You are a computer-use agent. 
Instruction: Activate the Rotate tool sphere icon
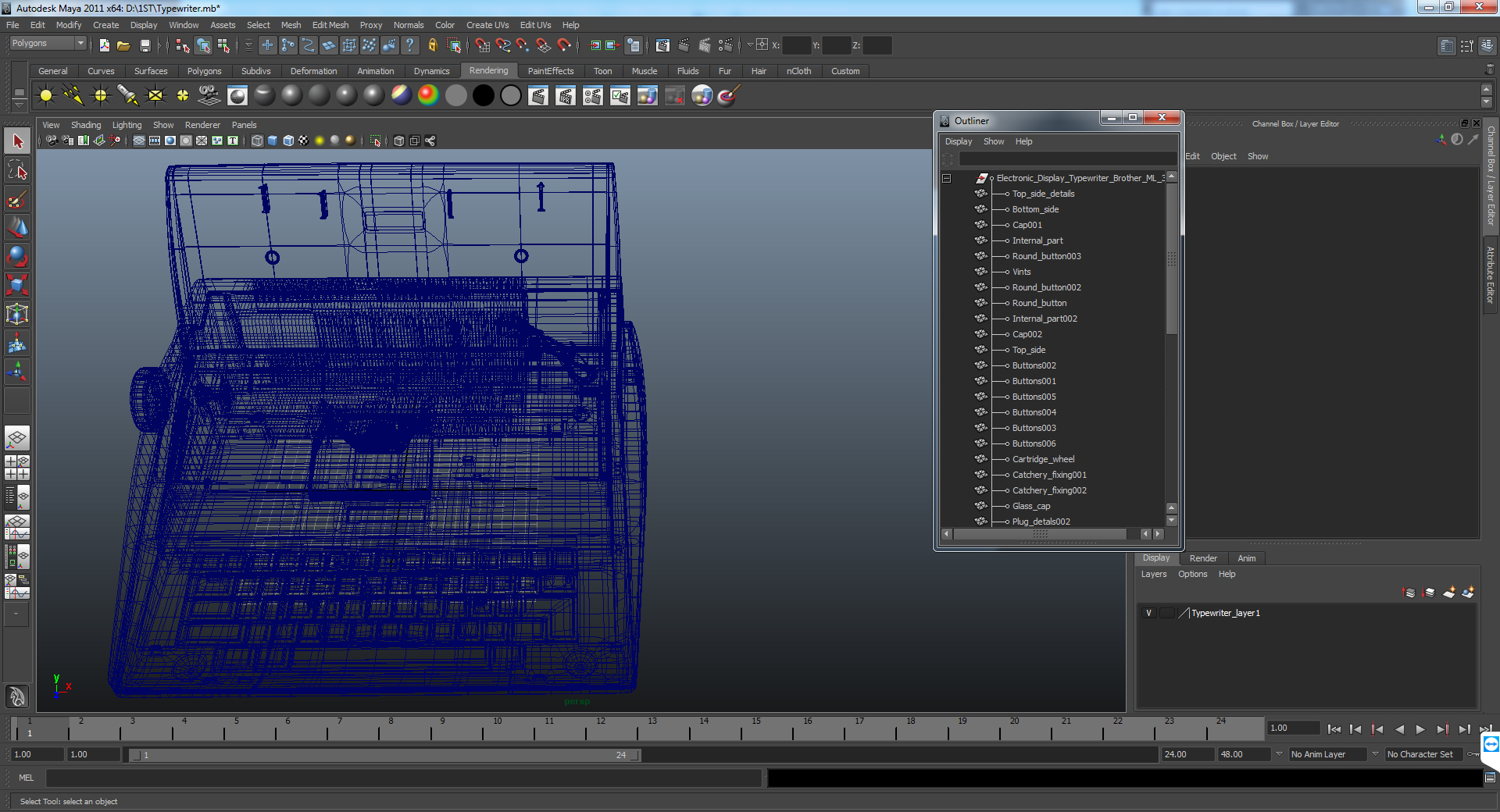click(17, 256)
